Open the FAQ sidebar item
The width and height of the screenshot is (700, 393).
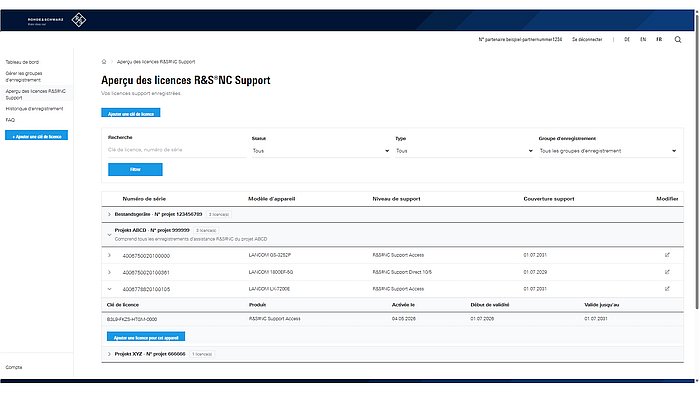coord(10,120)
